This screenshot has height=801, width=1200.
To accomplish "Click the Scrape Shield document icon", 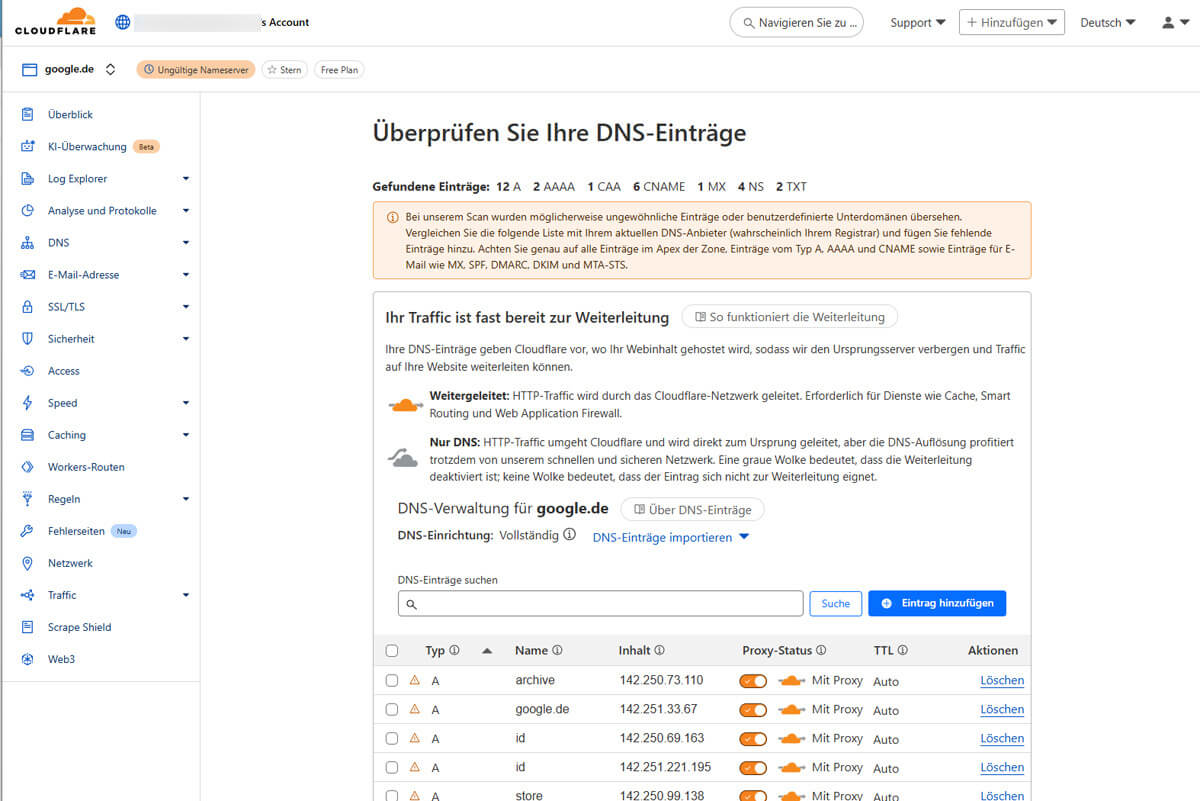I will tap(28, 627).
